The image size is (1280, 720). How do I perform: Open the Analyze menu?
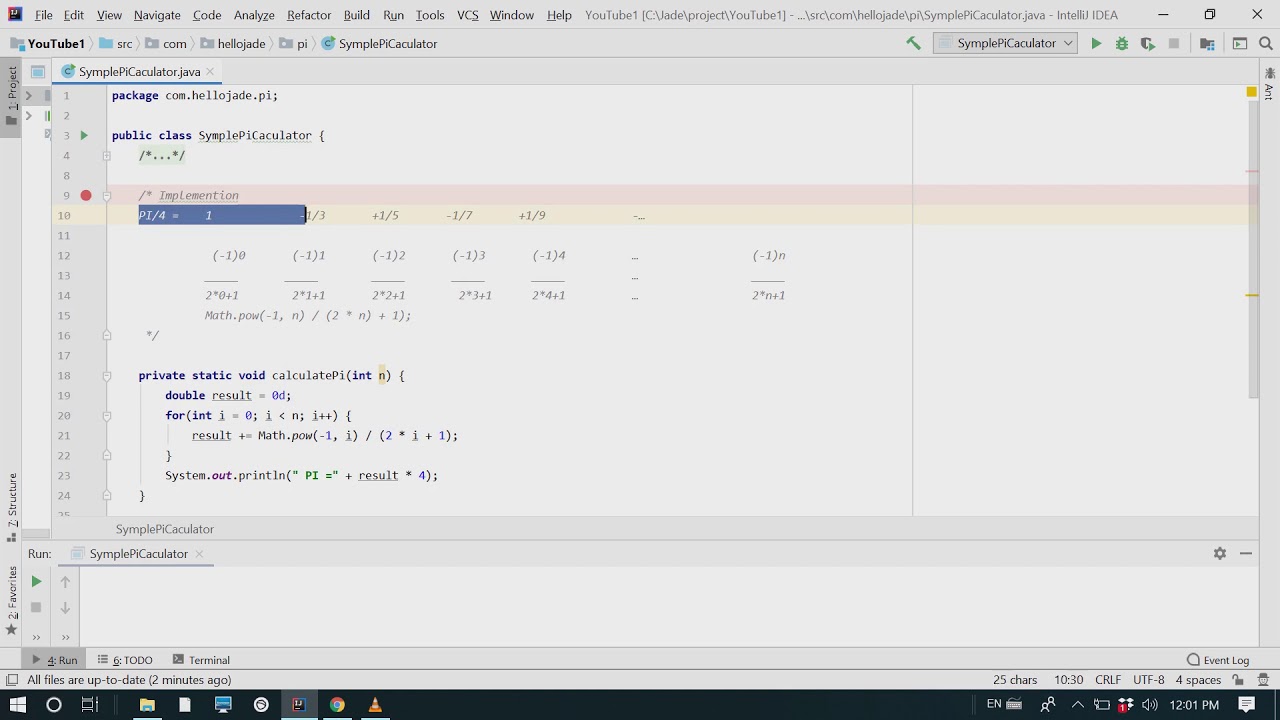[x=254, y=15]
